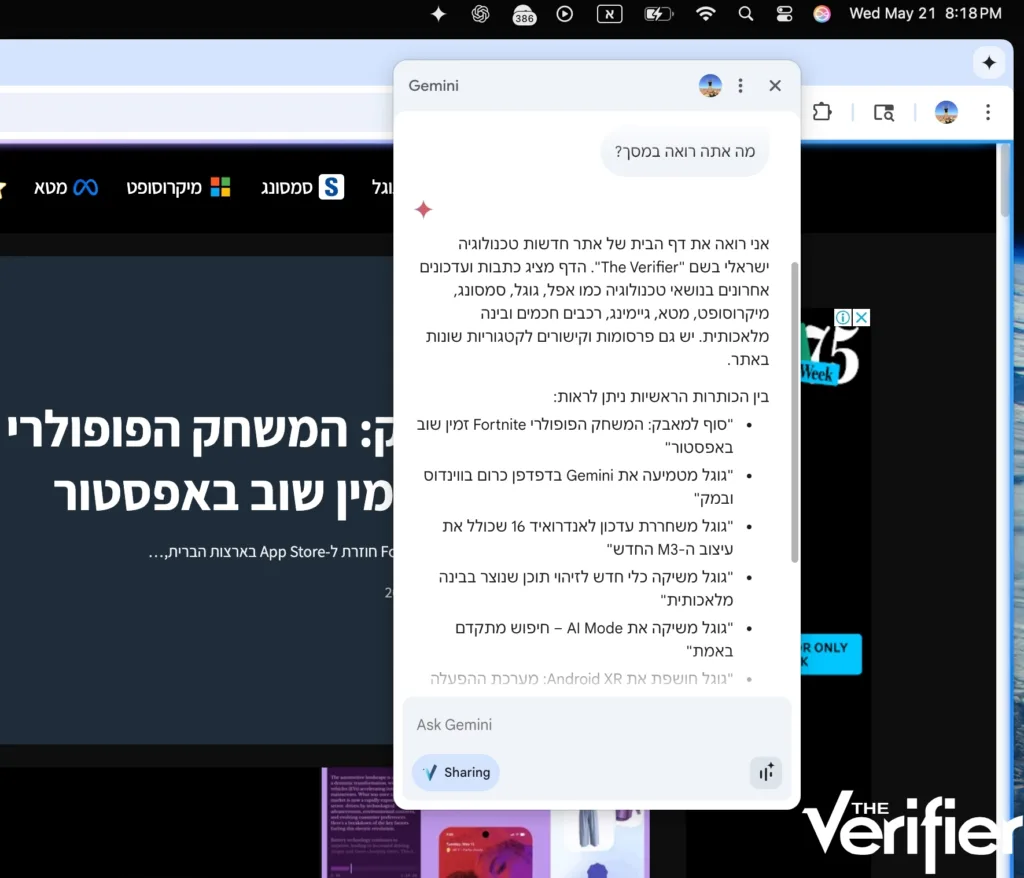This screenshot has height=878, width=1024.
Task: Click the web page's vertical scrollbar
Action: tap(1005, 180)
